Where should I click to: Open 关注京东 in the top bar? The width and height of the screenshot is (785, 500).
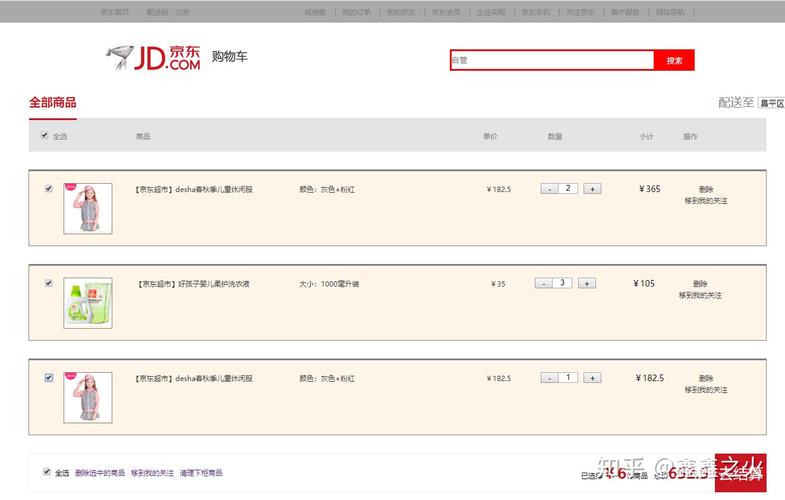click(x=580, y=12)
